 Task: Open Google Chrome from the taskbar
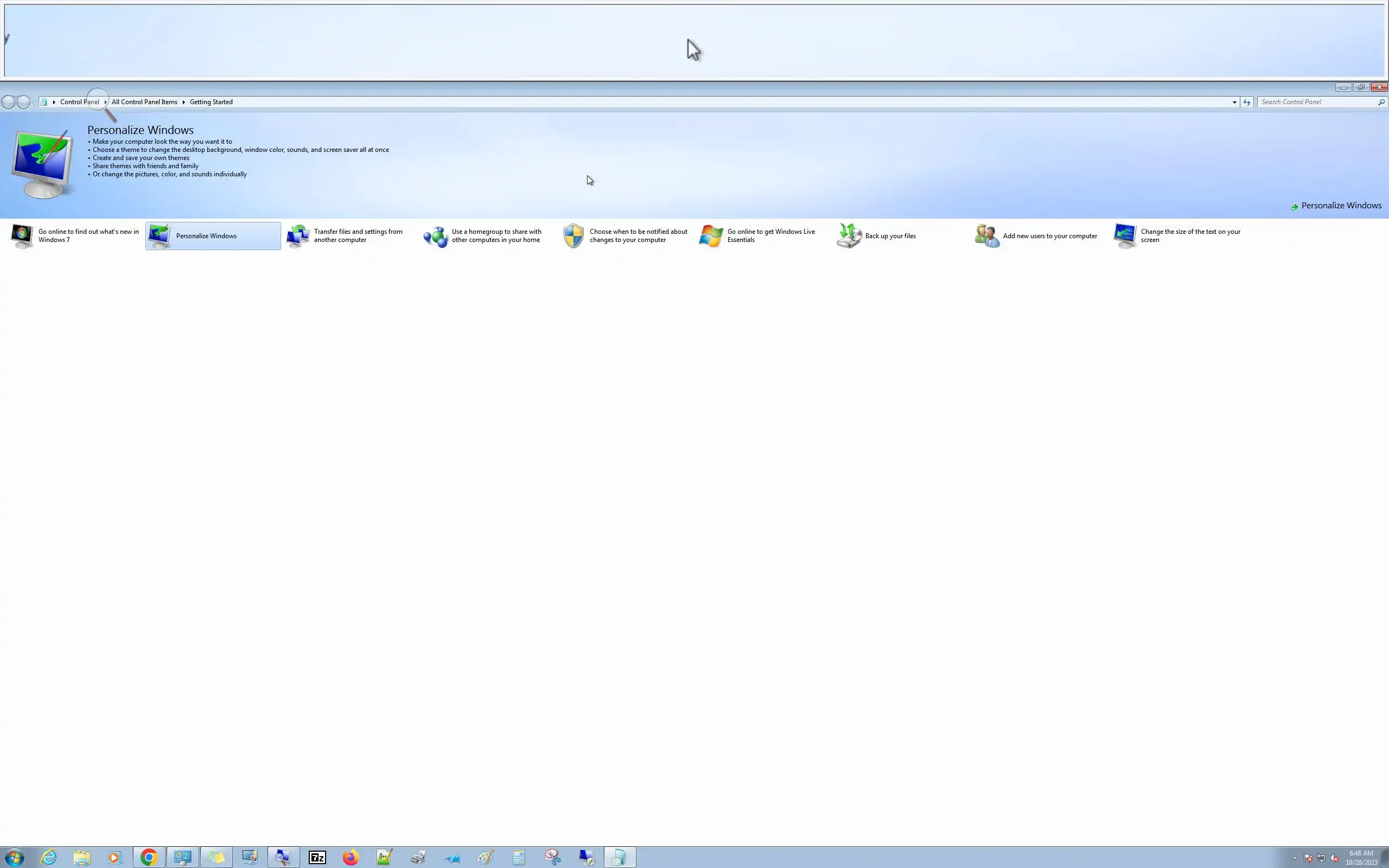pos(149,857)
